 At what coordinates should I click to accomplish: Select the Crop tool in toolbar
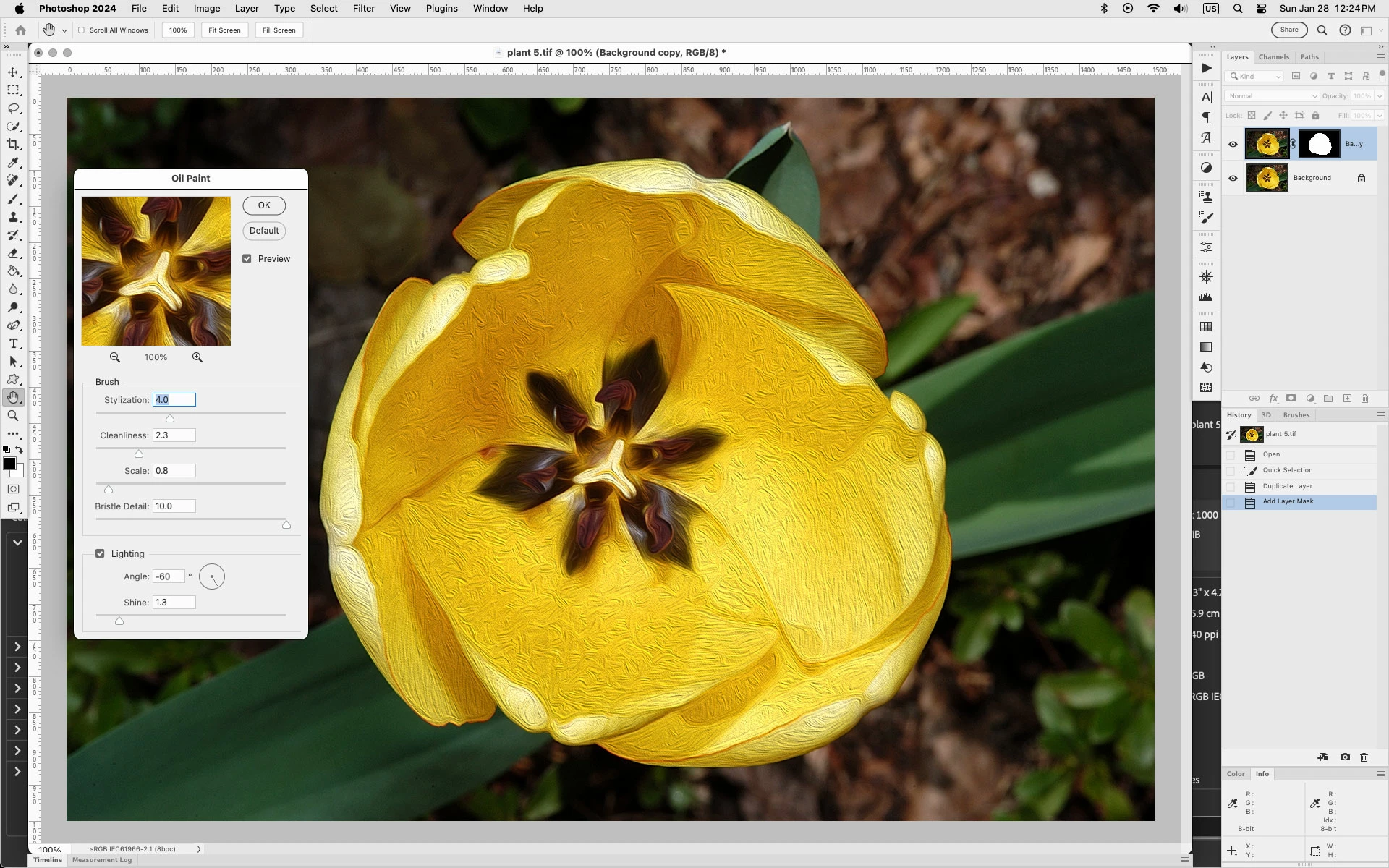point(13,145)
